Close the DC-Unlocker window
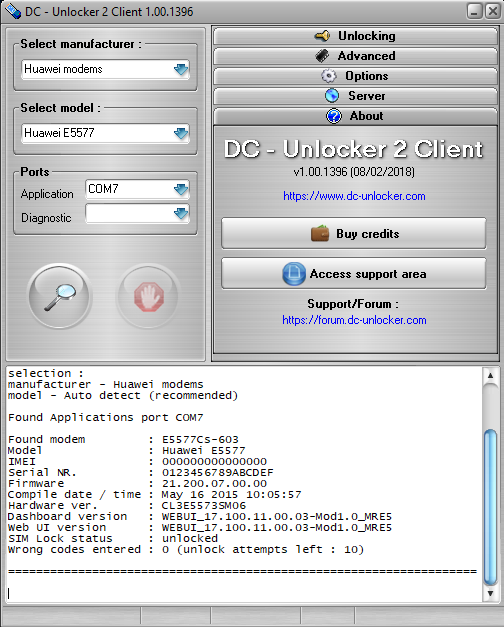The height and width of the screenshot is (627, 504). (x=493, y=11)
